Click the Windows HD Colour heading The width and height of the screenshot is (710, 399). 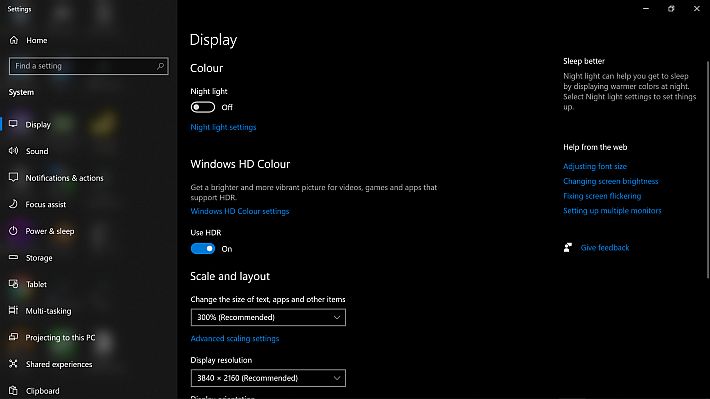(x=240, y=164)
